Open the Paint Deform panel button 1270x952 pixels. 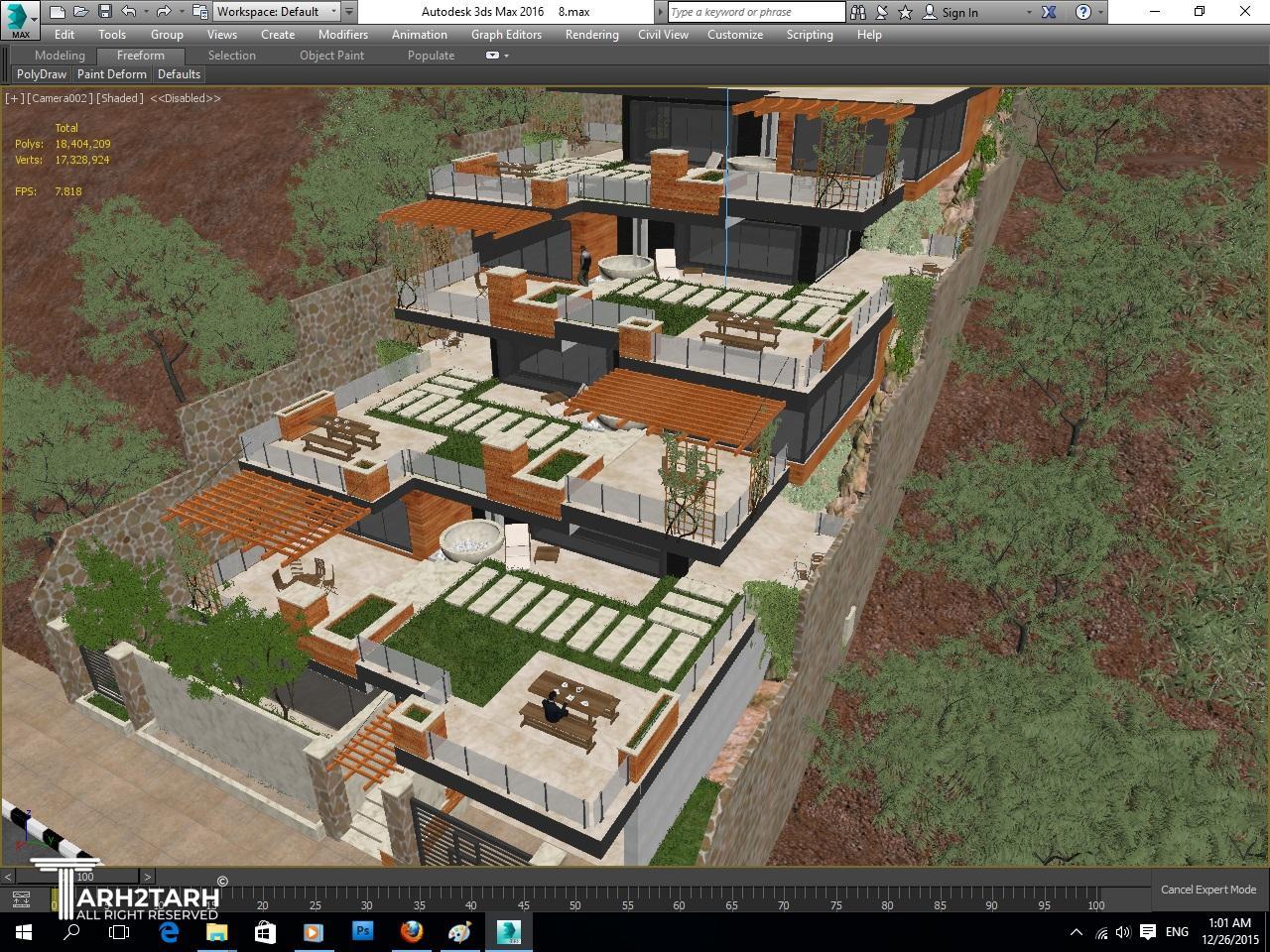tap(111, 74)
